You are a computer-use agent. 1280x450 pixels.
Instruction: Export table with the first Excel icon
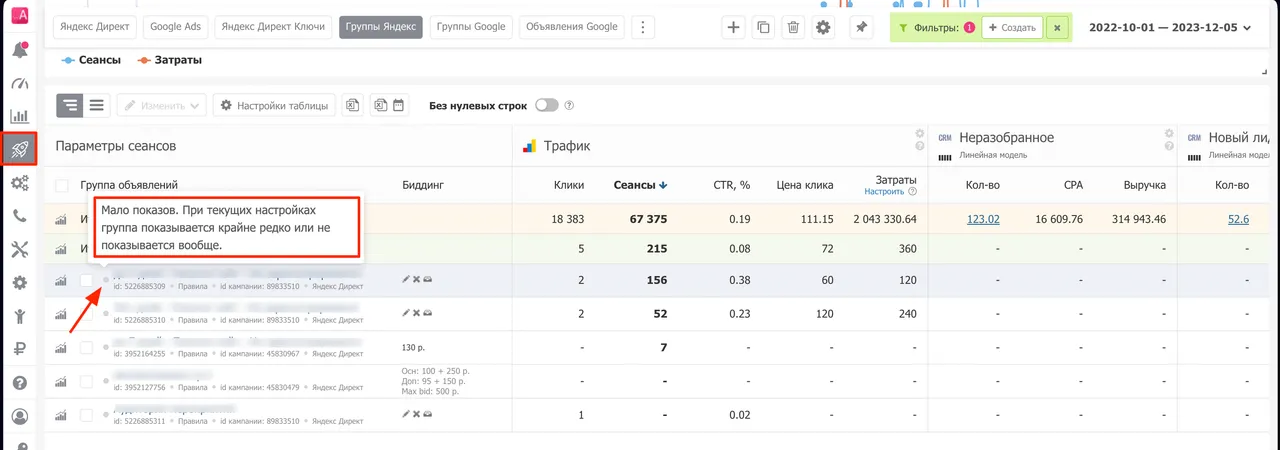pos(352,105)
